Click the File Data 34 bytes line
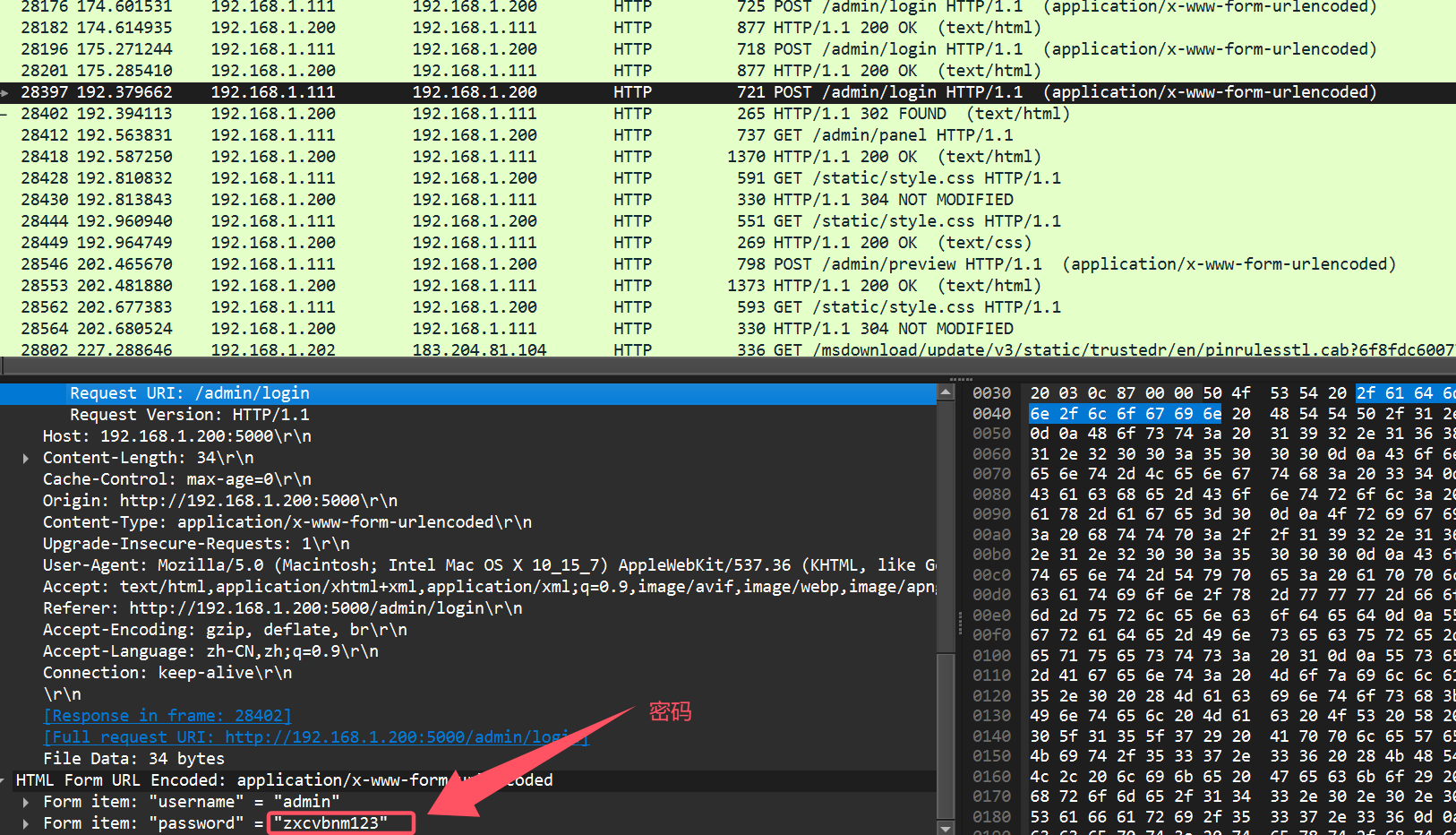Screen dimensions: 1456x835 pos(133,759)
